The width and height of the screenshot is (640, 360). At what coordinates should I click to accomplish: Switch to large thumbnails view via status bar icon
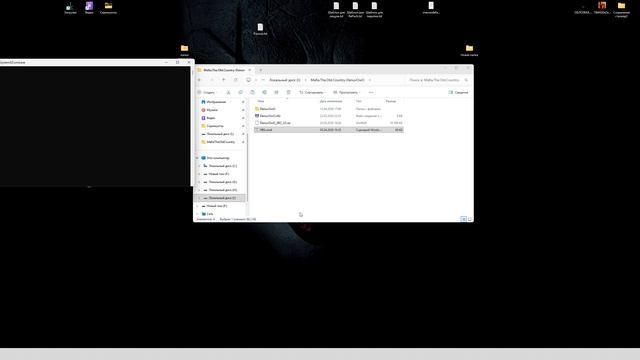pos(470,219)
